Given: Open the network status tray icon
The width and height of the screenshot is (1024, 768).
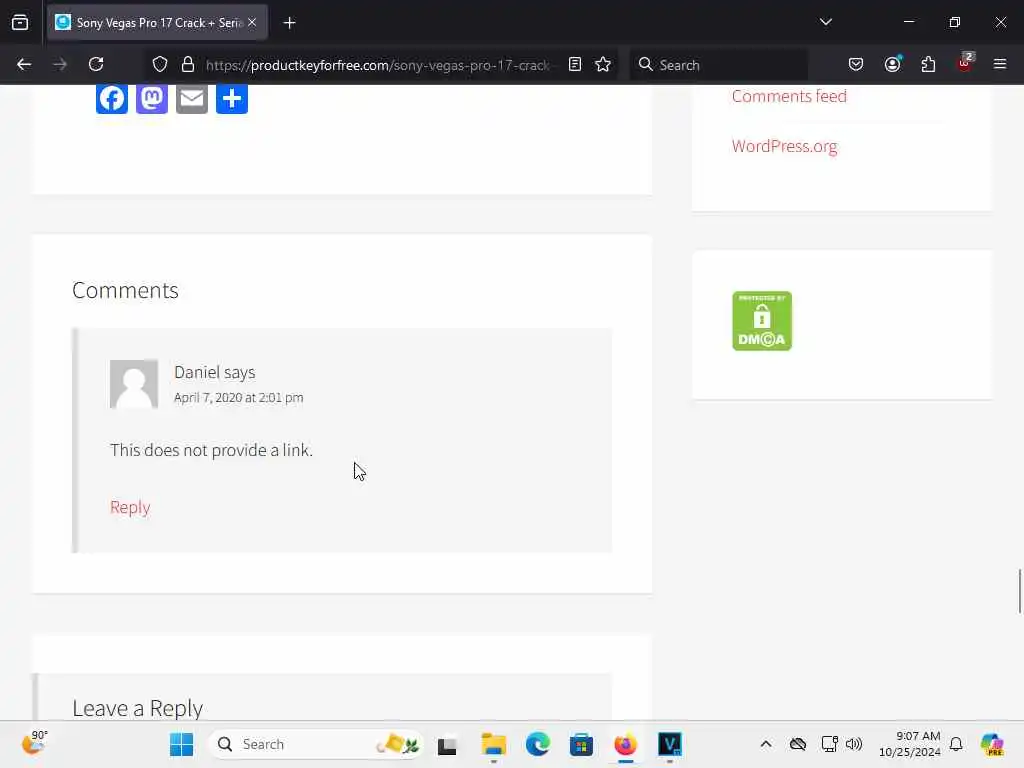Looking at the screenshot, I should click(829, 744).
